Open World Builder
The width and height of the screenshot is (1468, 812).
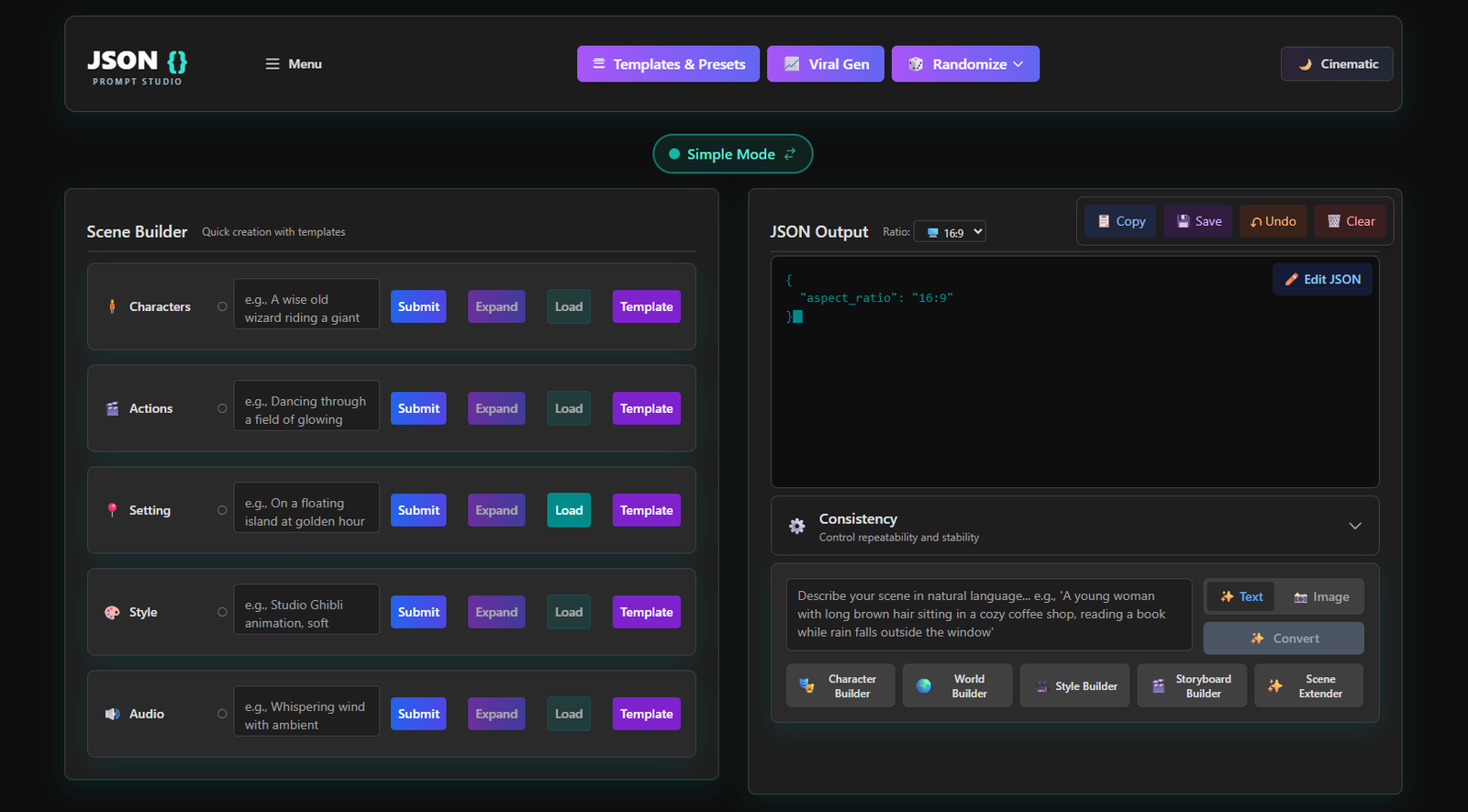957,685
